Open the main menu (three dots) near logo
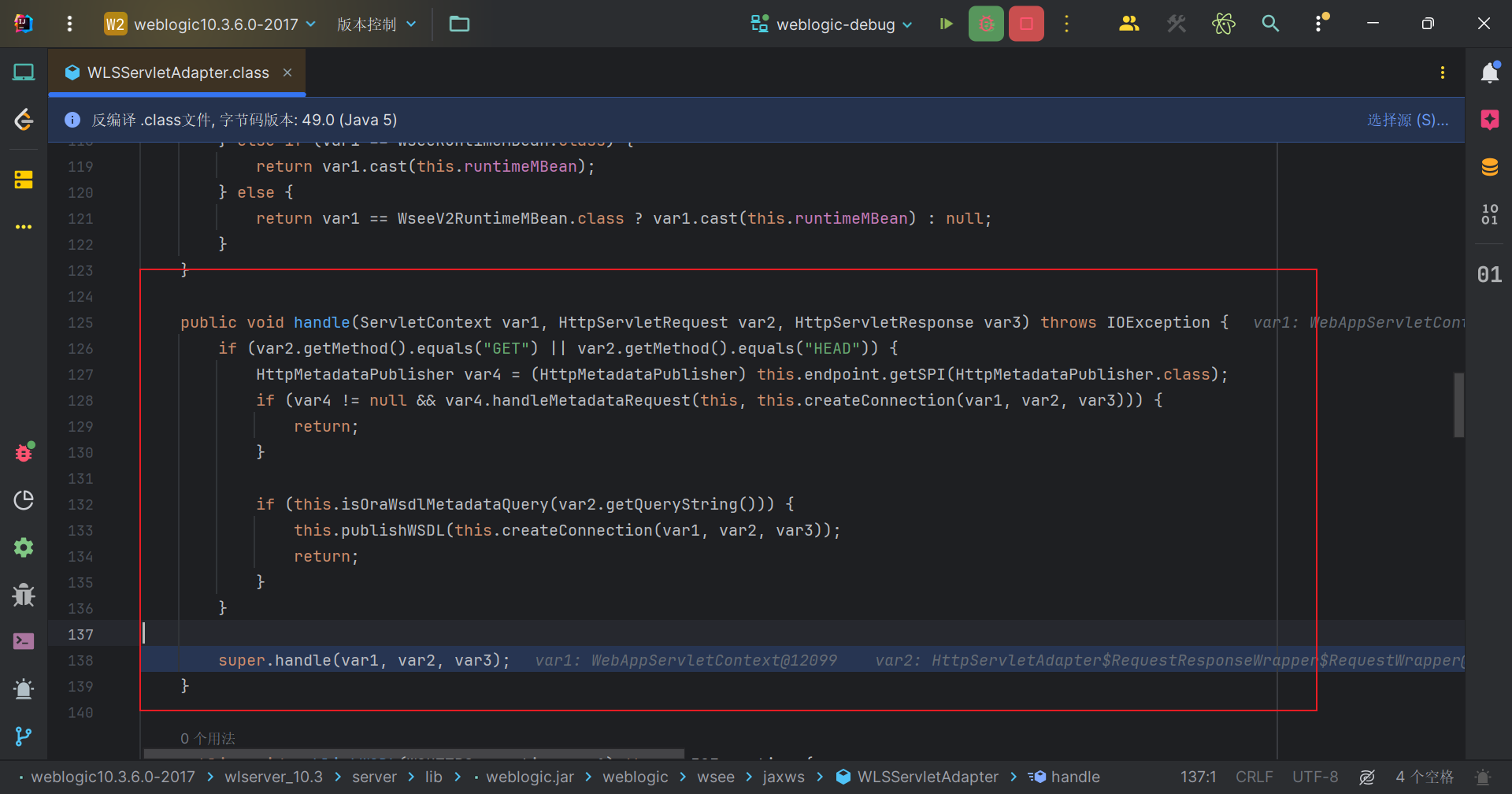The width and height of the screenshot is (1512, 794). [x=69, y=24]
